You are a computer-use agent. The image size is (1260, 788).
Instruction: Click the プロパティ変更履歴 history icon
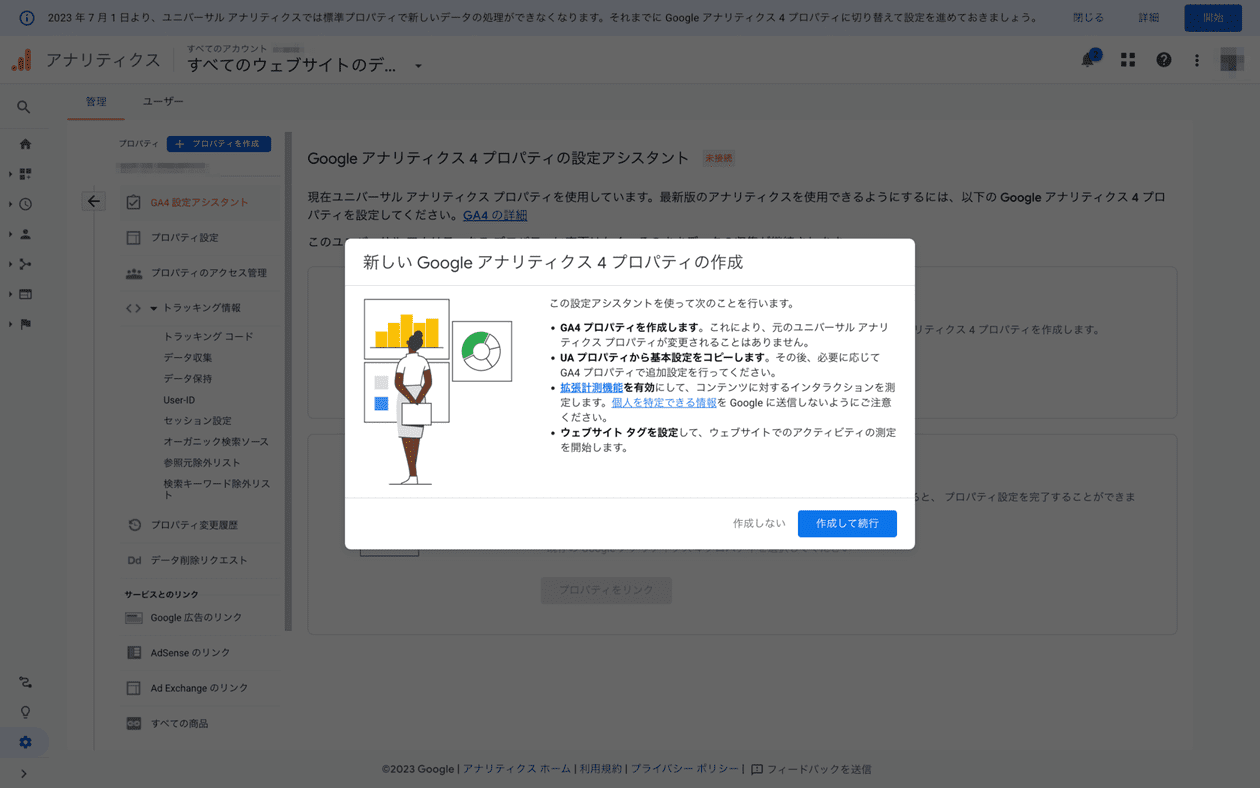coord(135,525)
